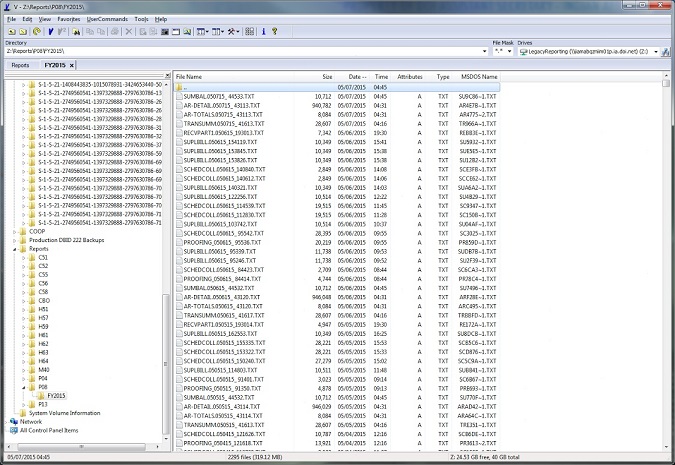Sort by Date column header
This screenshot has height=465, width=675.
(x=357, y=77)
